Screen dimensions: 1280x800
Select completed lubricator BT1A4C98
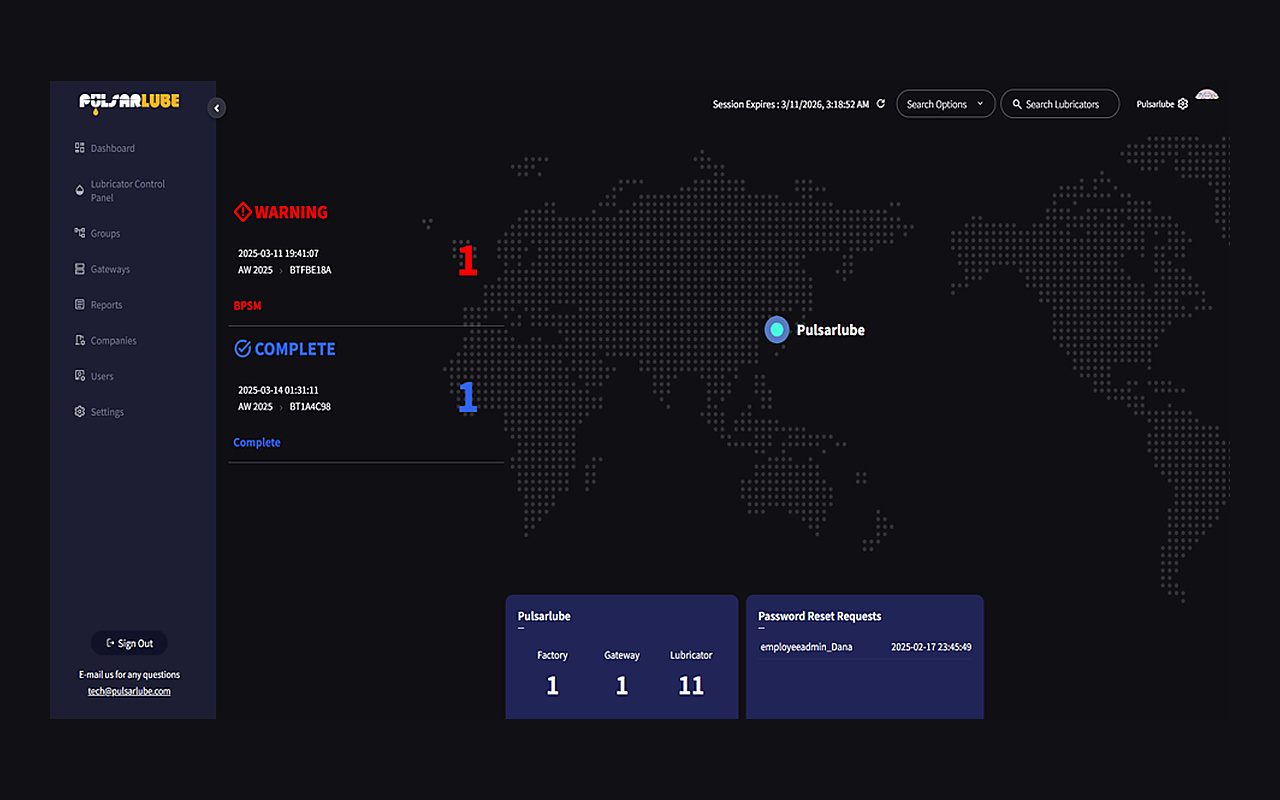tap(310, 407)
